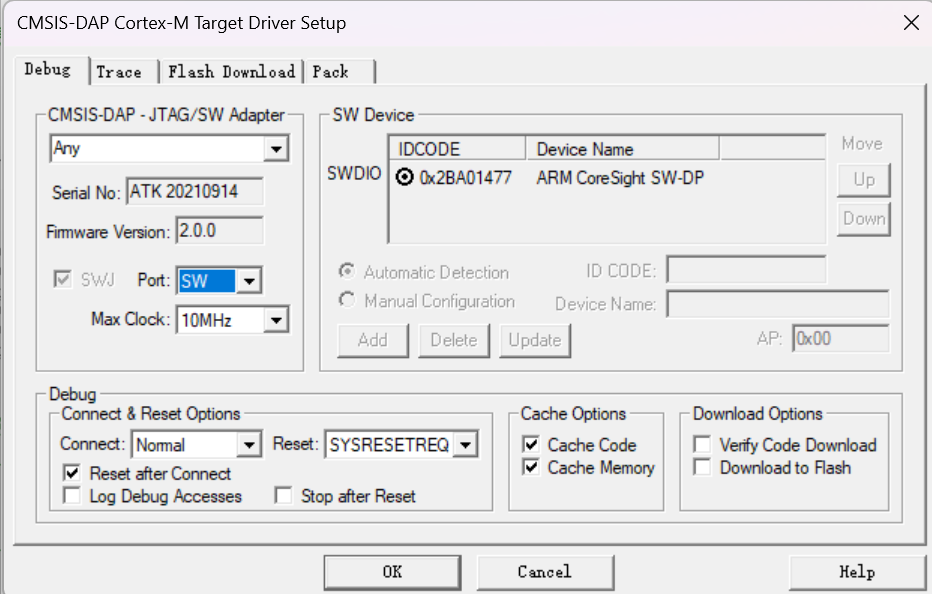
Task: Enable Verify Code Download
Action: click(x=702, y=445)
